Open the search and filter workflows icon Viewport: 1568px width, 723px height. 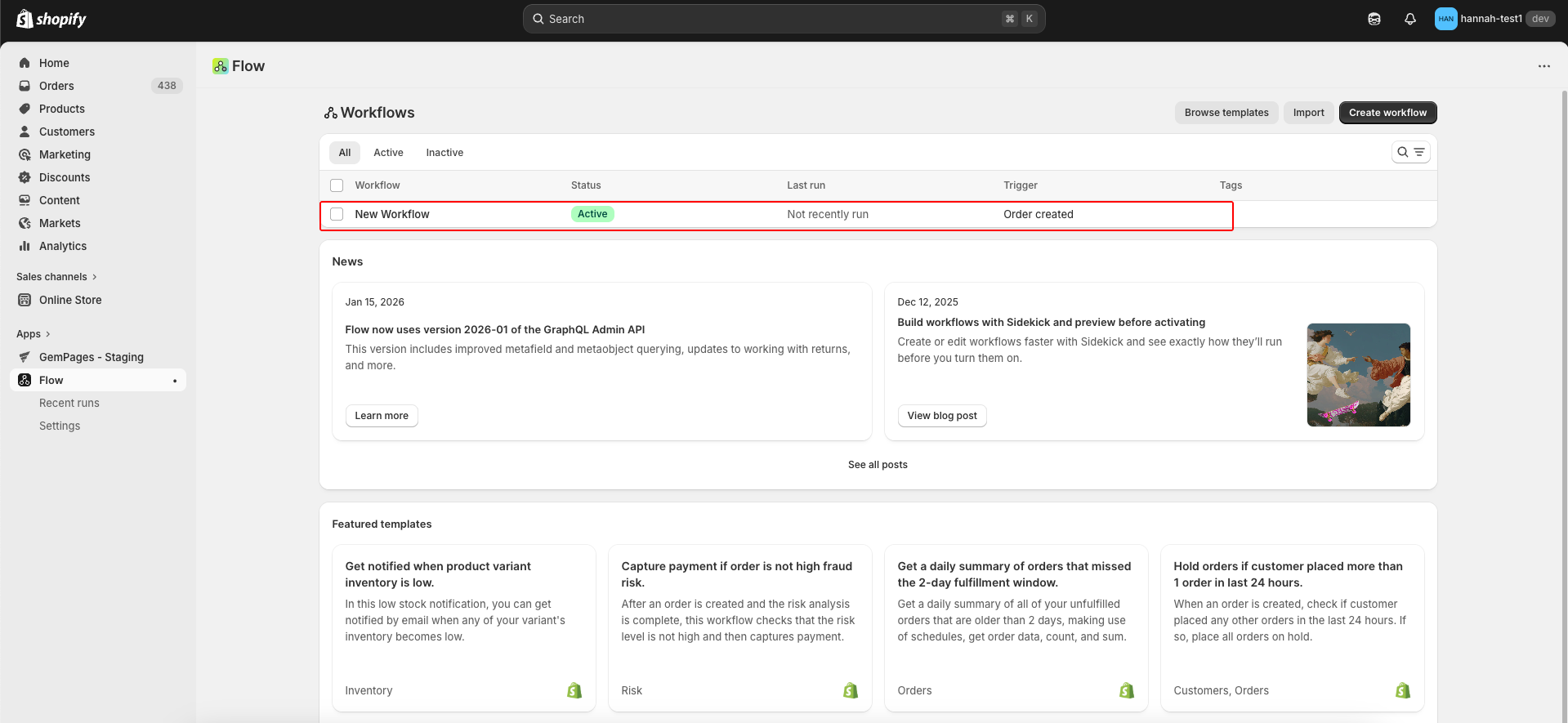click(1410, 152)
